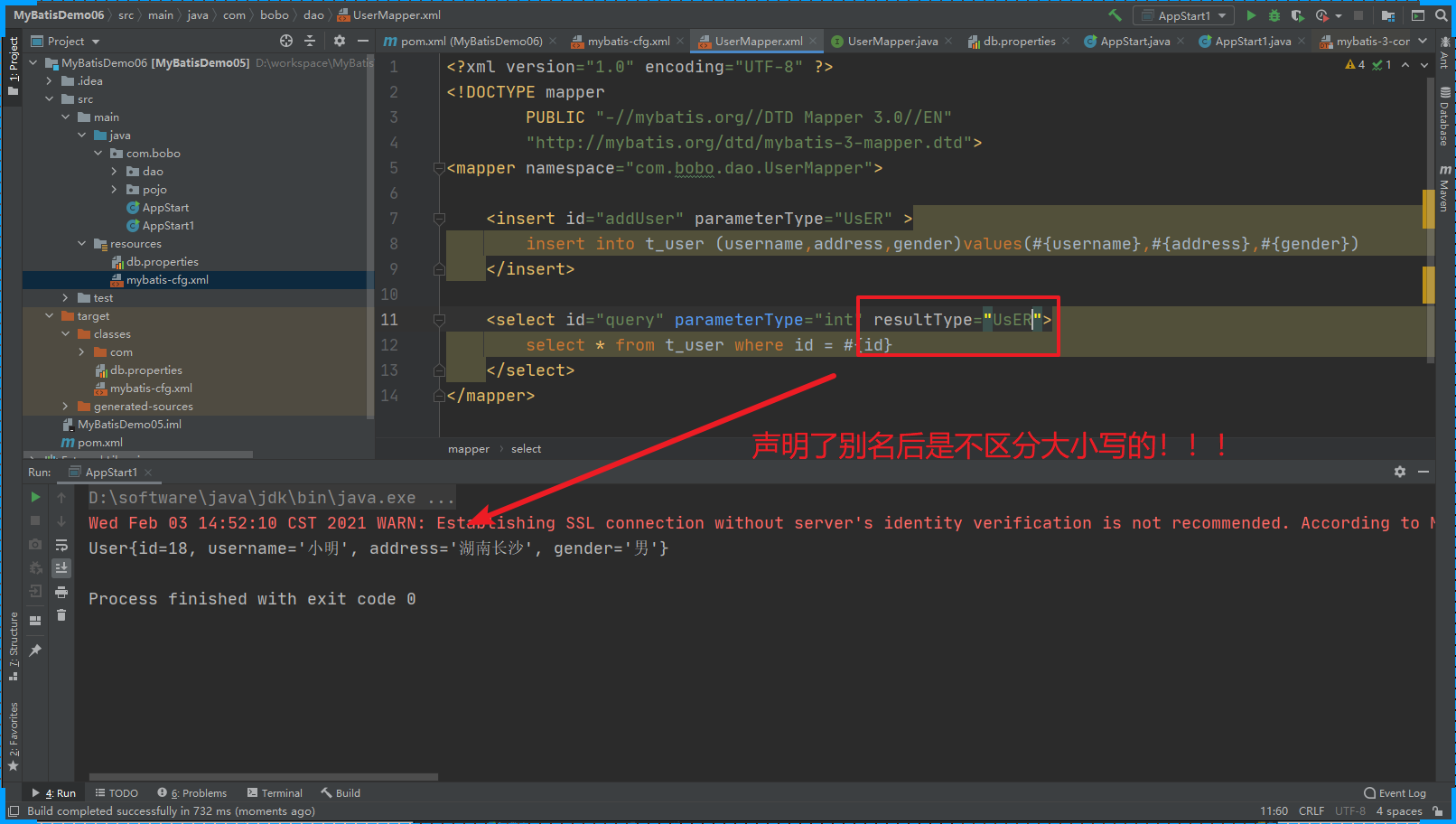Go to previous highlighted error arrow

[1405, 65]
